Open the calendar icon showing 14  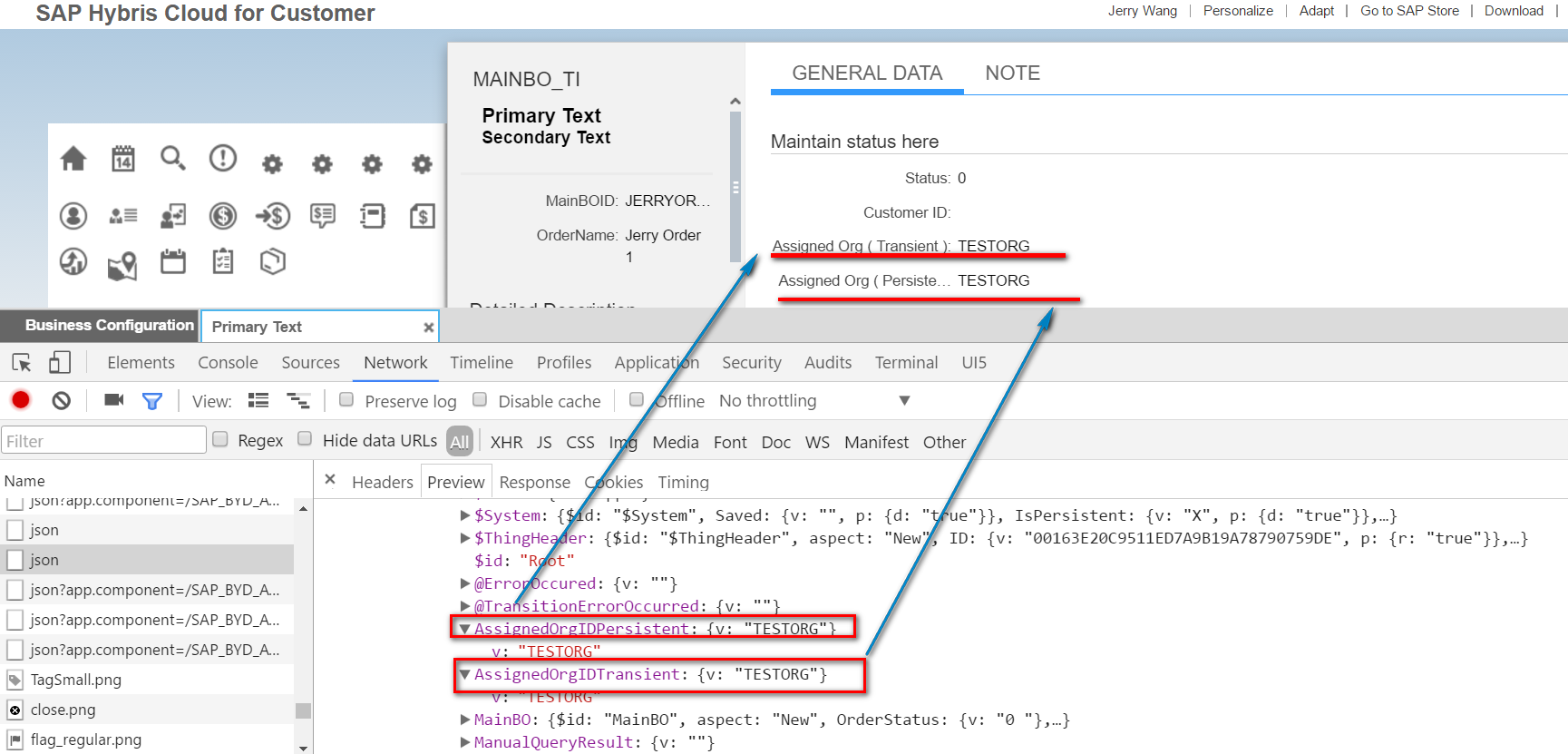tap(123, 159)
